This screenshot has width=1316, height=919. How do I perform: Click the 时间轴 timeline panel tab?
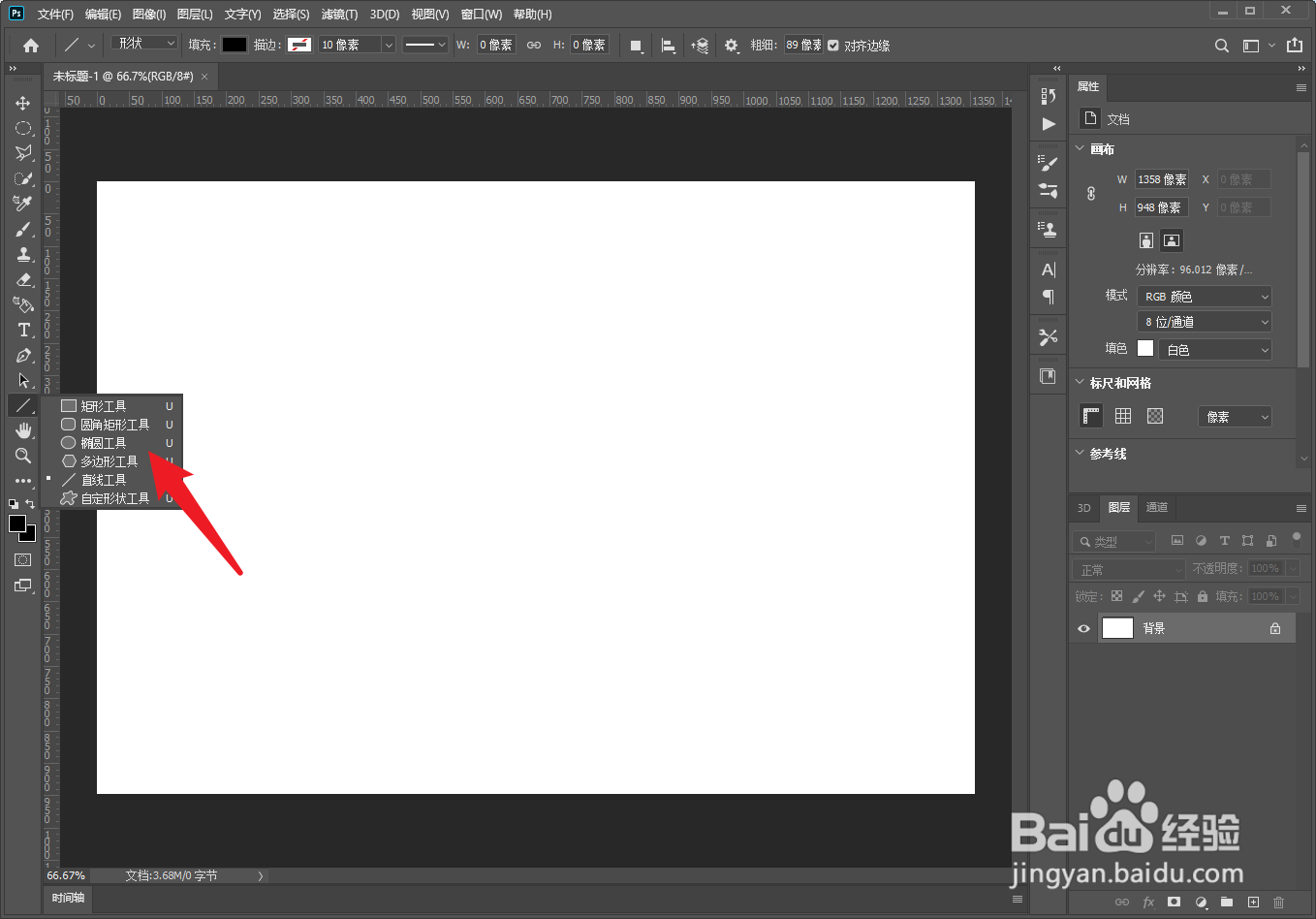(68, 898)
